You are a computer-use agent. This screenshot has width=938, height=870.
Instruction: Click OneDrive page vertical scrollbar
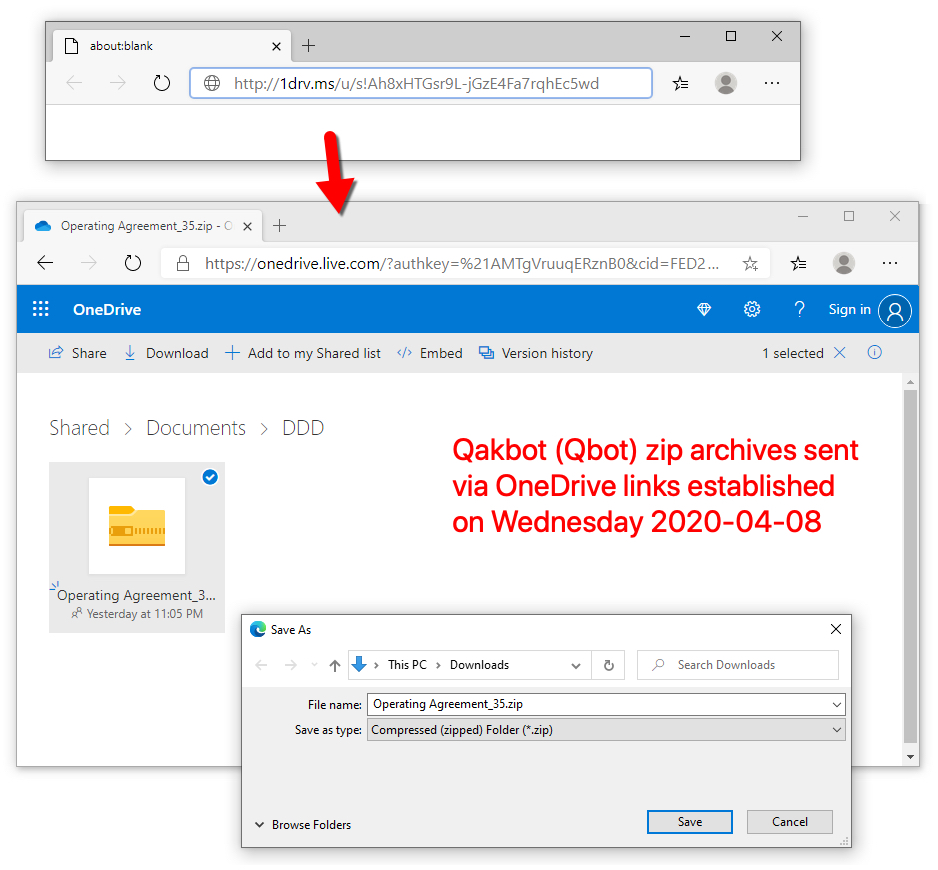tap(910, 565)
